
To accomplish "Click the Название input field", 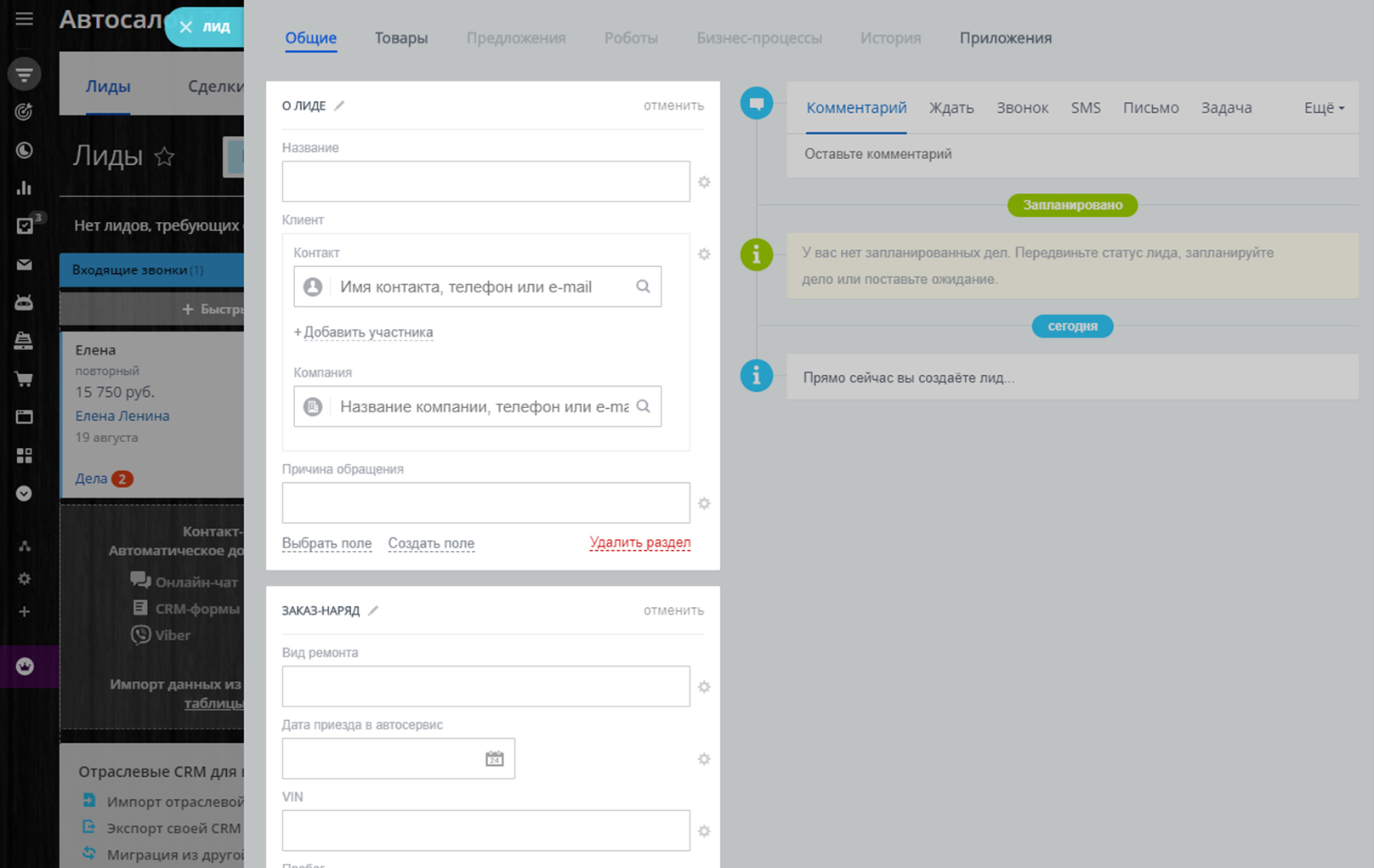I will [485, 182].
